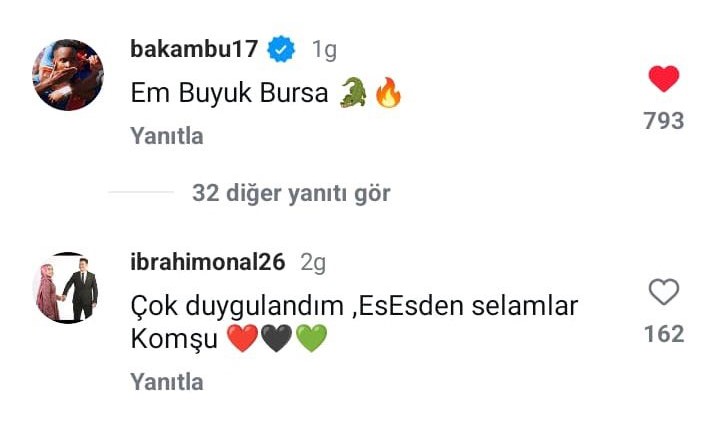This screenshot has width=720, height=424.
Task: Click the '1g' timestamp on first comment
Action: pyautogui.click(x=324, y=50)
